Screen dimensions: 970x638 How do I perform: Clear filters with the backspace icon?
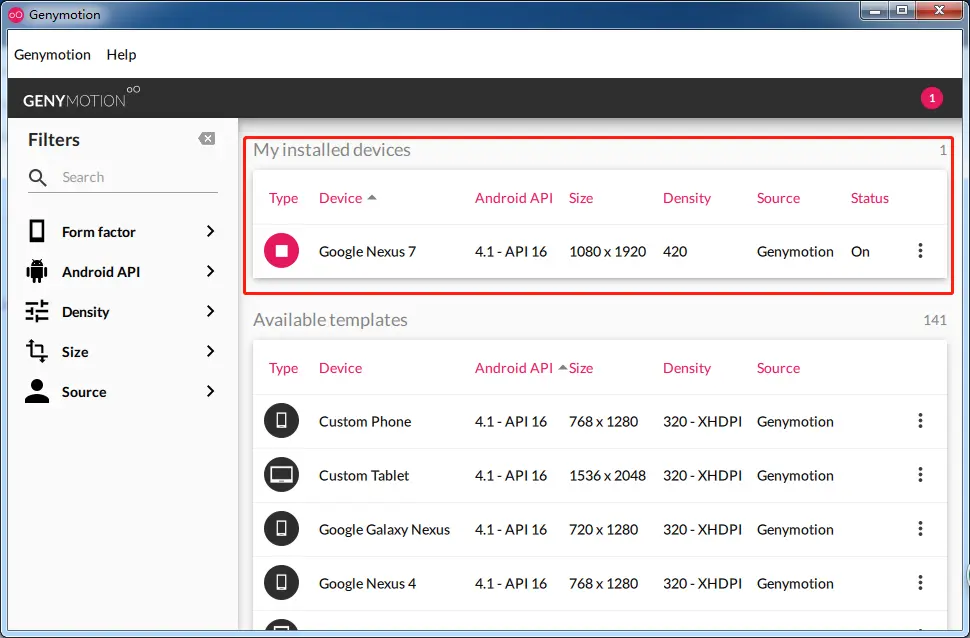pos(207,139)
